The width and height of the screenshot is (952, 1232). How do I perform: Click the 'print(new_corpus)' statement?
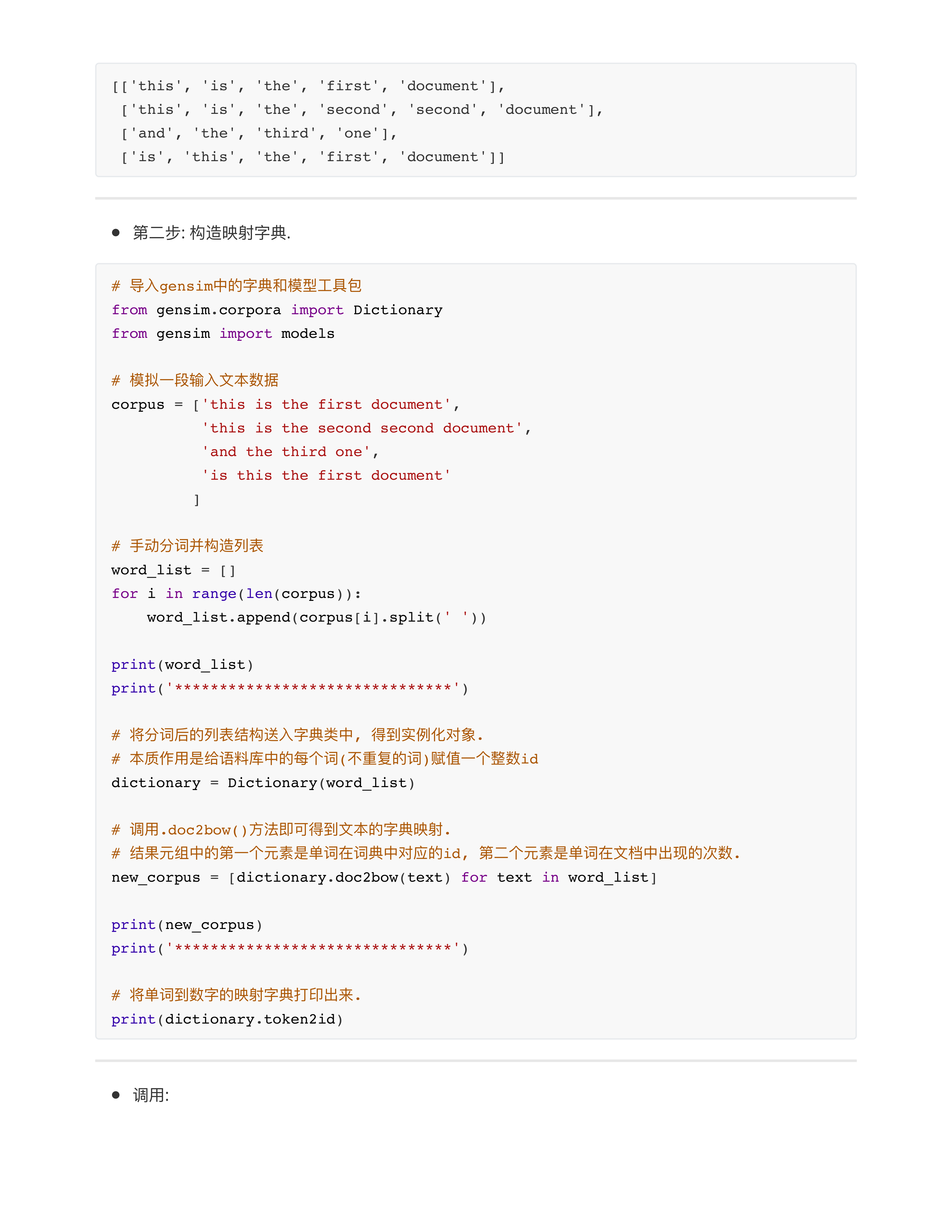tap(186, 925)
